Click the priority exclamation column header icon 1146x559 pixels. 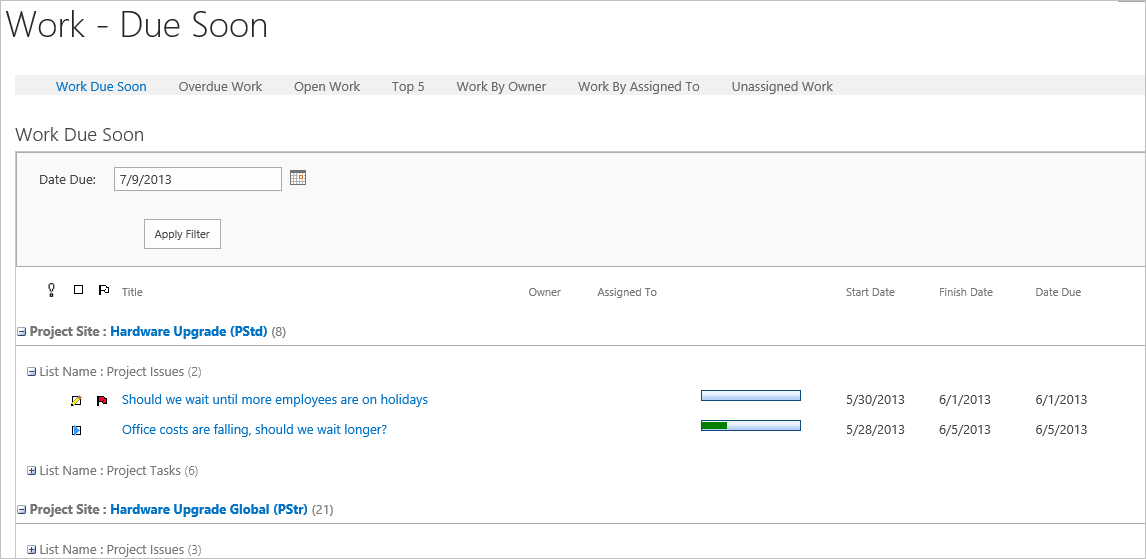click(52, 291)
